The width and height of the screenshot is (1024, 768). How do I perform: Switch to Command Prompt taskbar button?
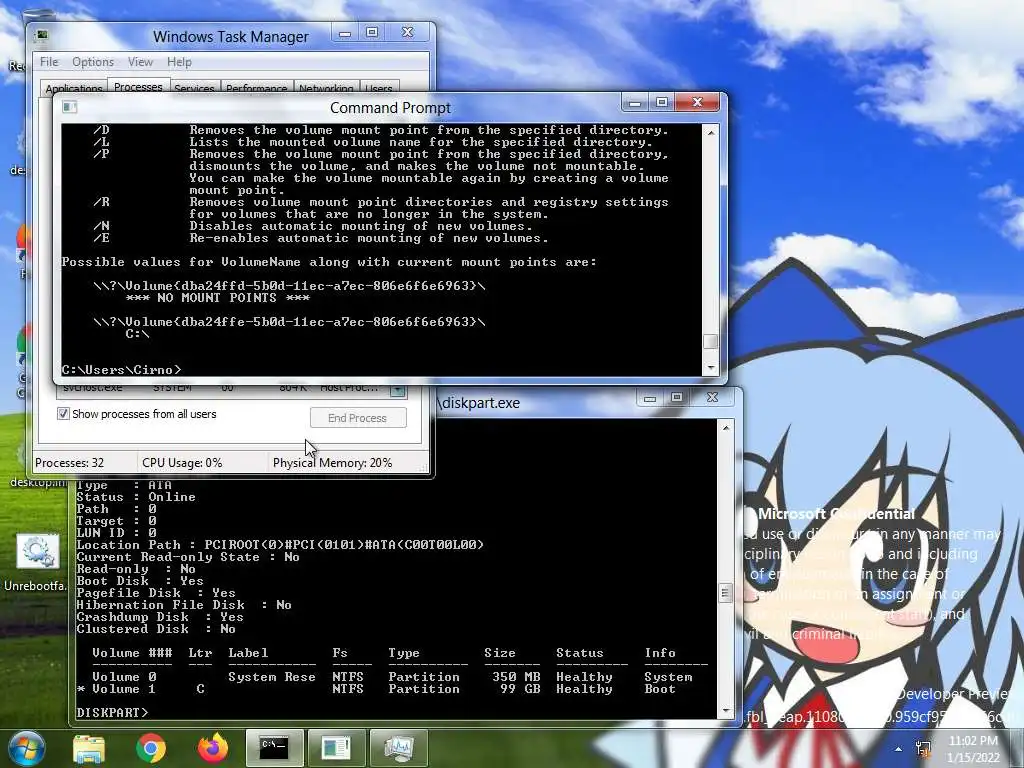(x=274, y=748)
